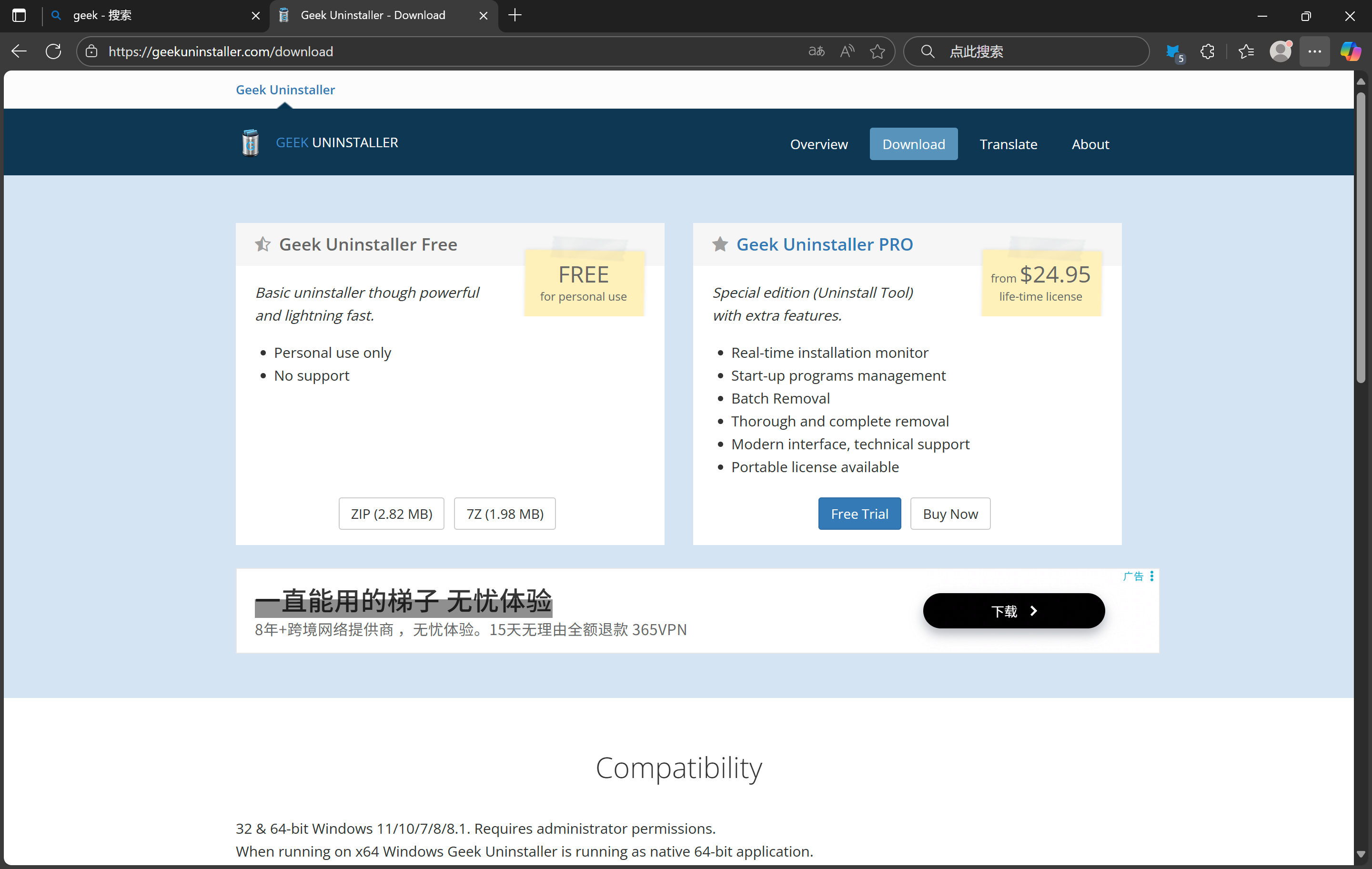Screen dimensions: 1372x869
Task: Refresh the current page
Action: tap(53, 51)
